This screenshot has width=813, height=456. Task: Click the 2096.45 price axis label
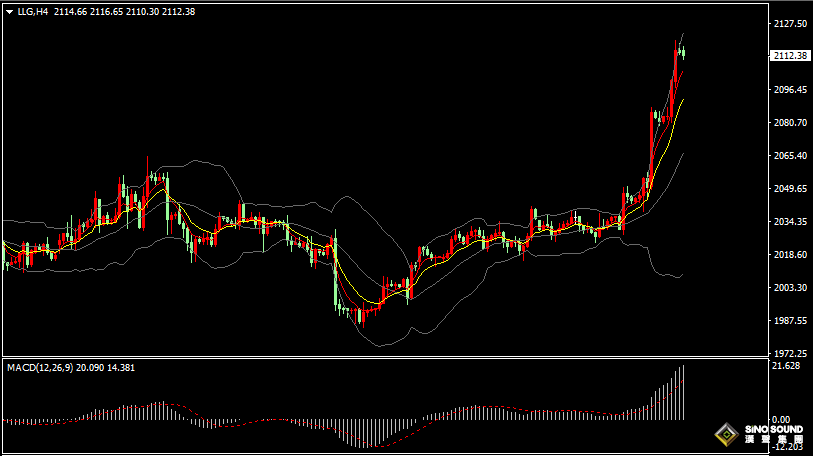click(790, 90)
